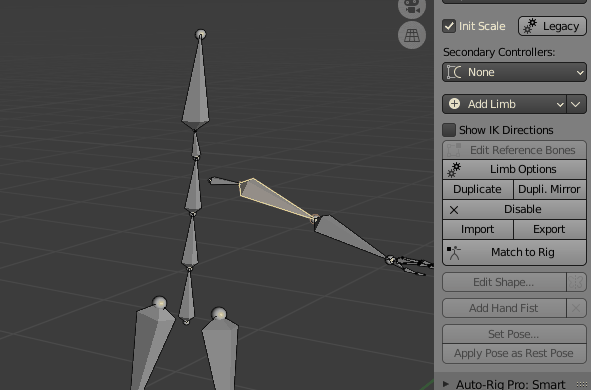Open Limb Options
This screenshot has height=390, width=591.
click(x=514, y=169)
